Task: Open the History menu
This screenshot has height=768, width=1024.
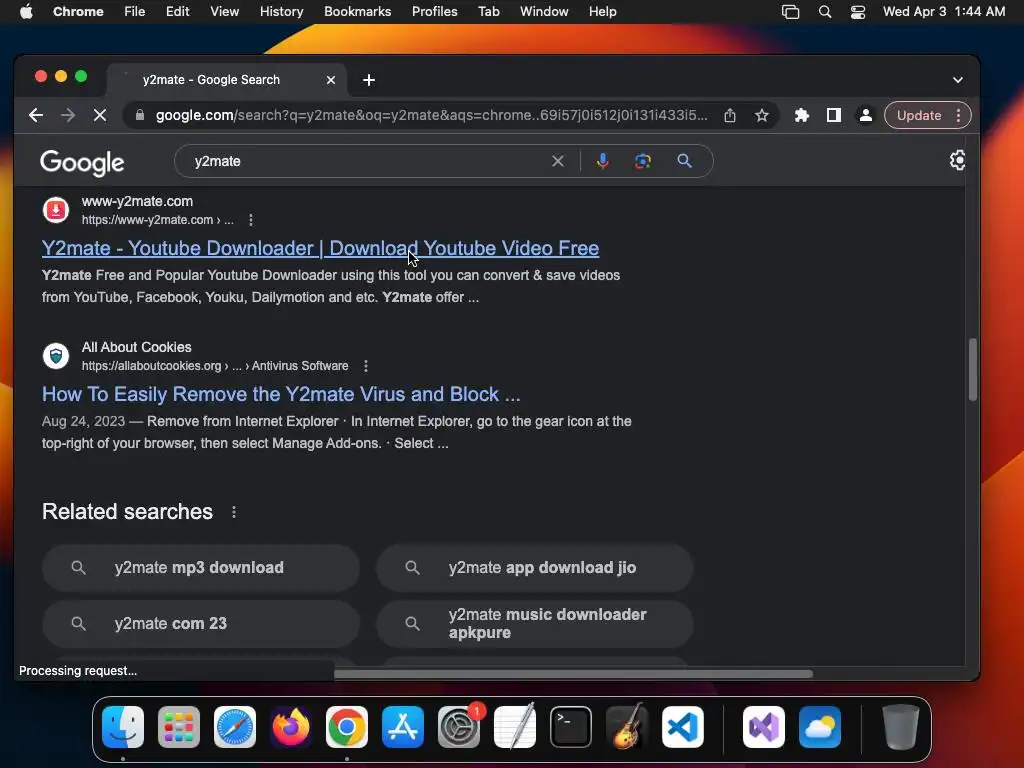Action: (281, 12)
